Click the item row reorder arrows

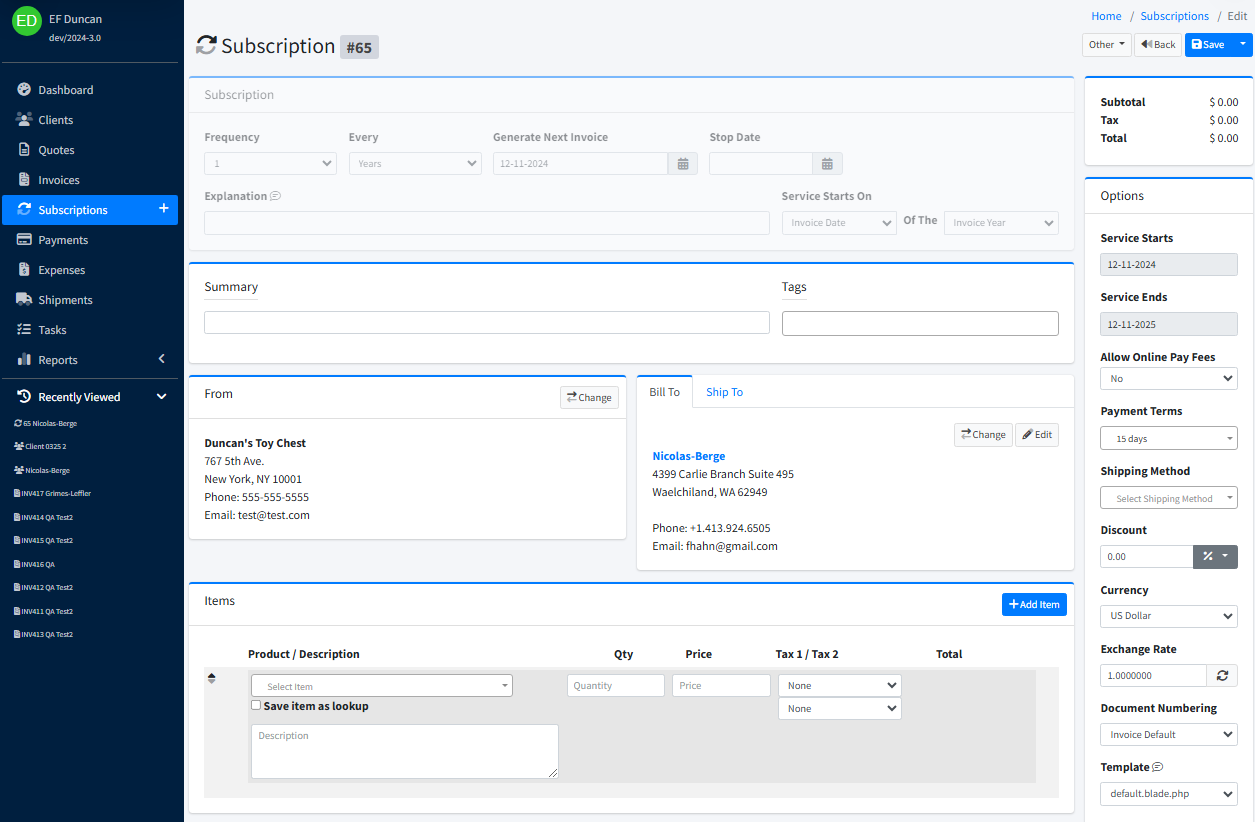211,679
